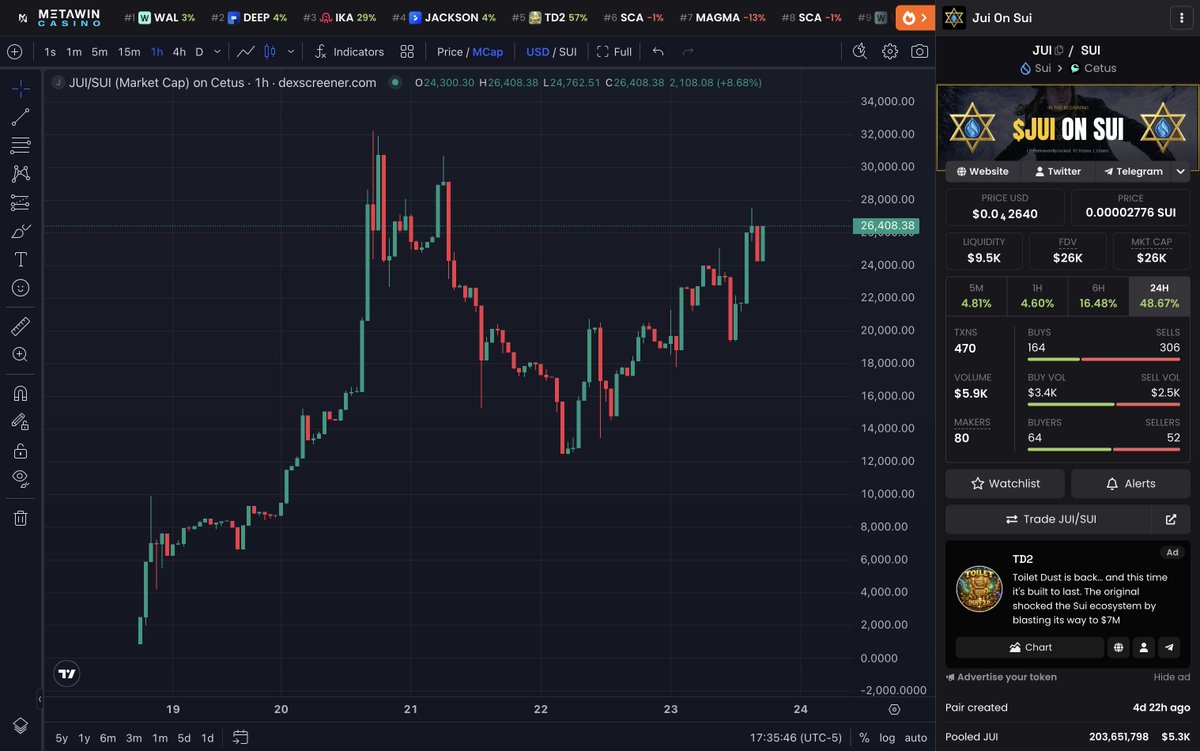The image size is (1200, 751).
Task: Open chart settings gear icon
Action: tap(889, 52)
